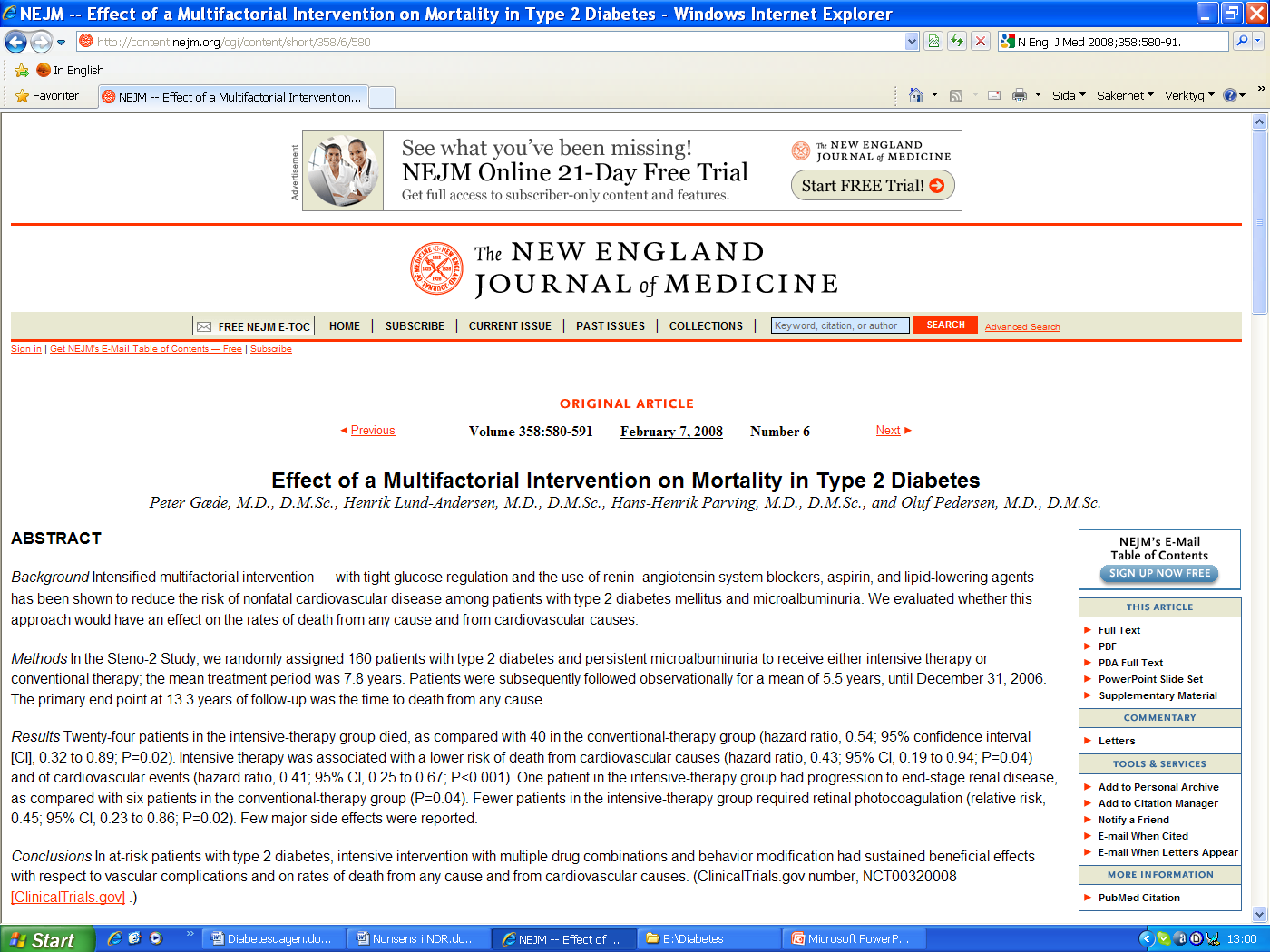Open the PubMed Citation link
The width and height of the screenshot is (1270, 952).
(1139, 898)
